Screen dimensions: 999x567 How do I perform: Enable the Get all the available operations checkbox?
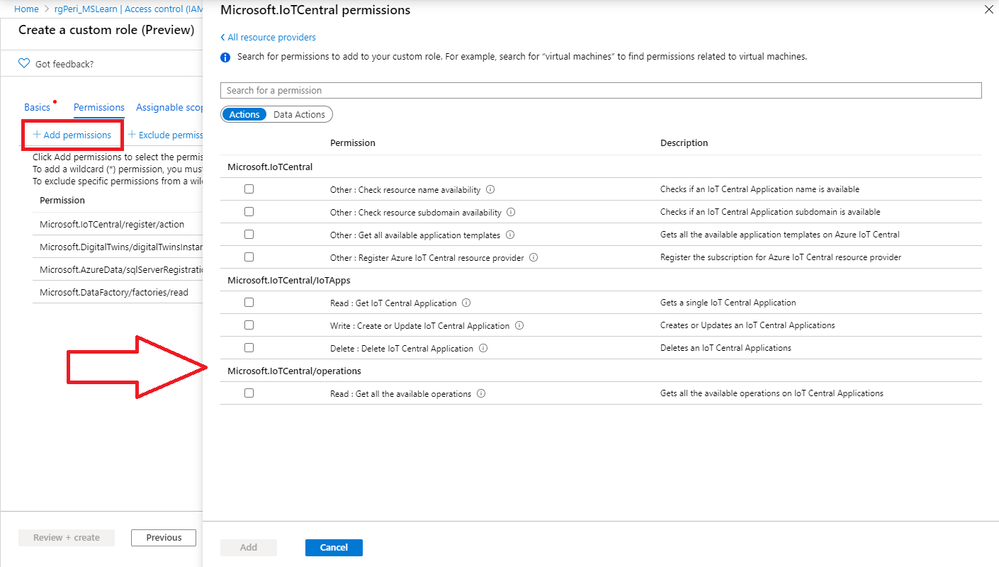pos(249,394)
